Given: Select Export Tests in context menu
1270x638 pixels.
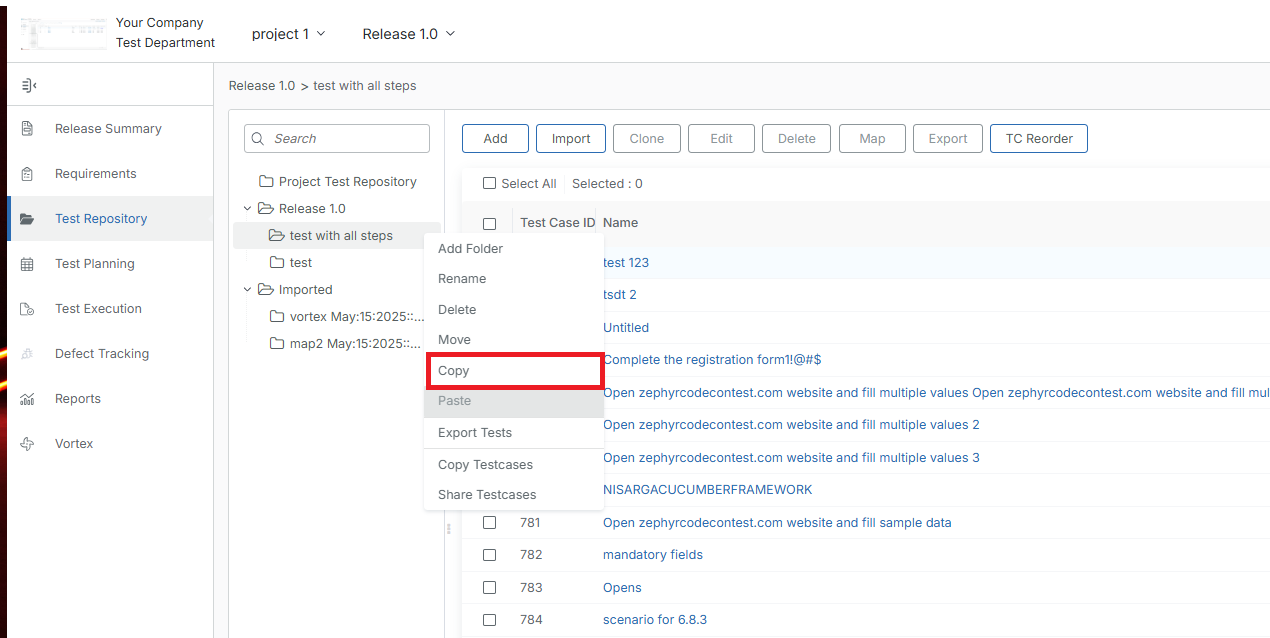Looking at the screenshot, I should (475, 433).
